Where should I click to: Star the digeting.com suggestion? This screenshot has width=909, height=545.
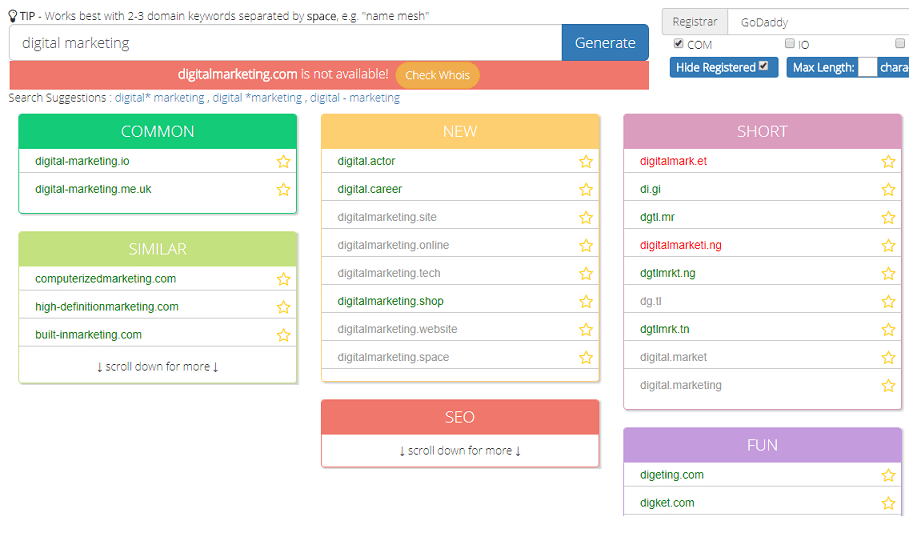coord(888,475)
